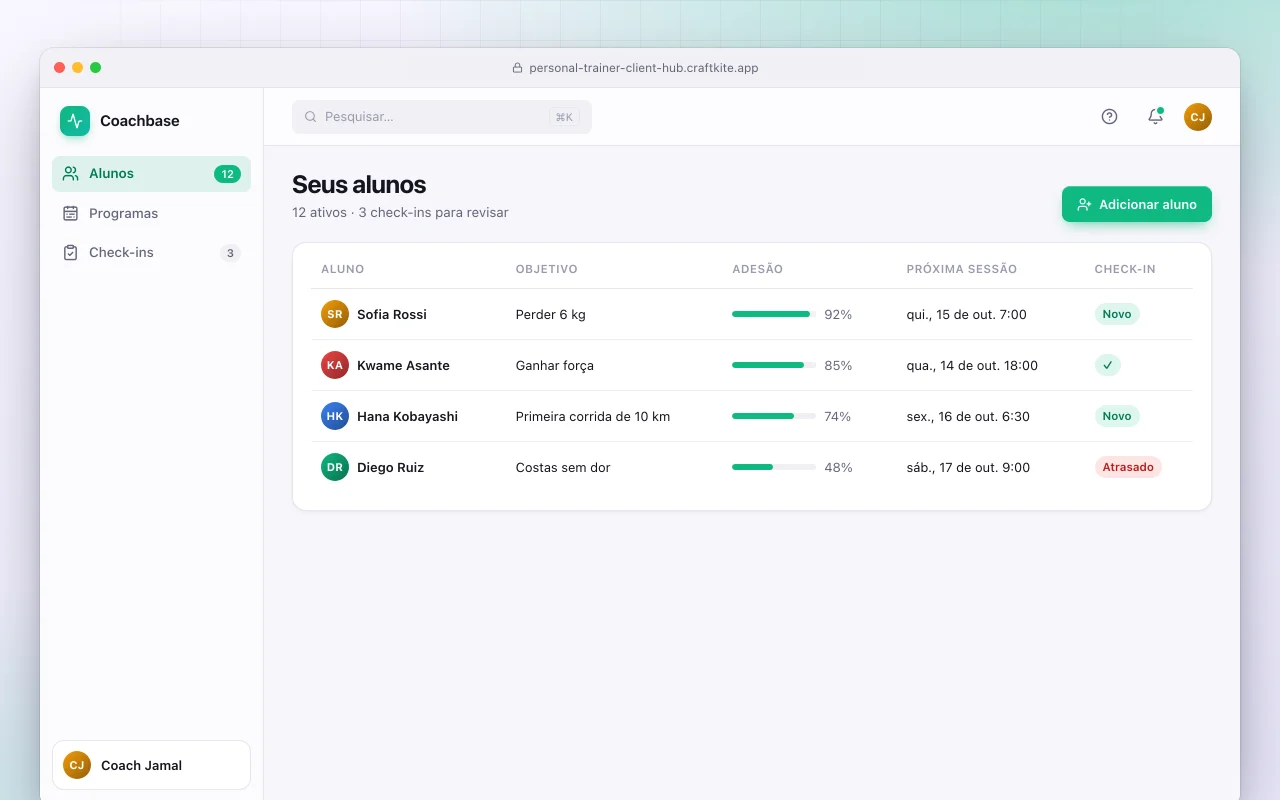The height and width of the screenshot is (800, 1280).
Task: Click the Coach Jamal avatar in the sidebar footer
Action: [x=77, y=765]
